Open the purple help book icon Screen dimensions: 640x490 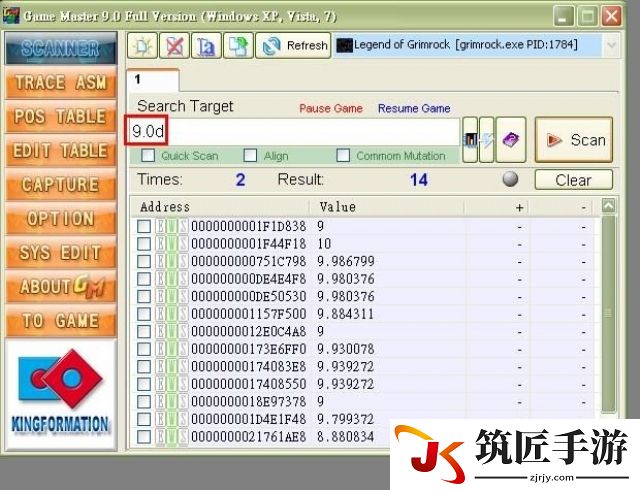pyautogui.click(x=511, y=140)
